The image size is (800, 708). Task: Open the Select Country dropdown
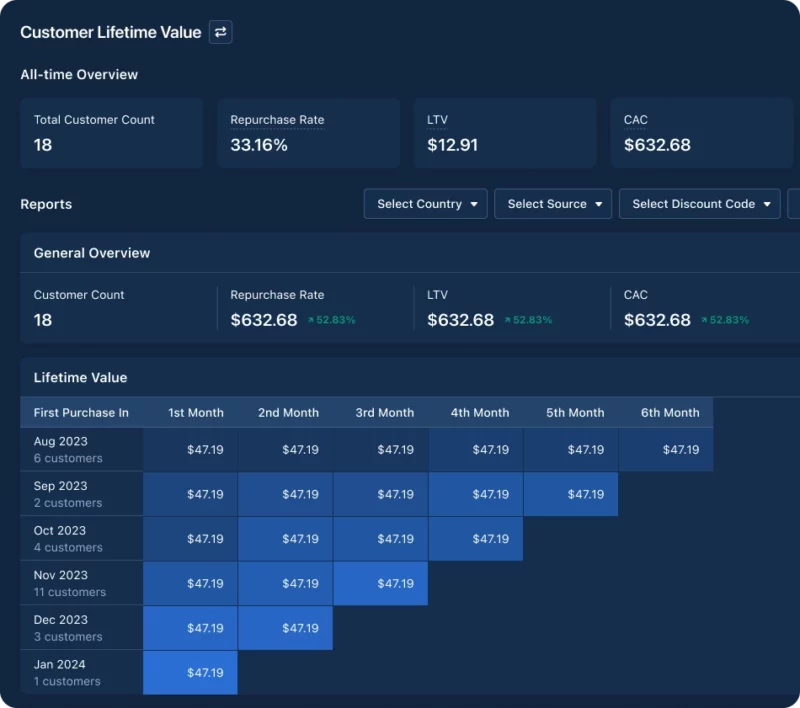point(425,204)
